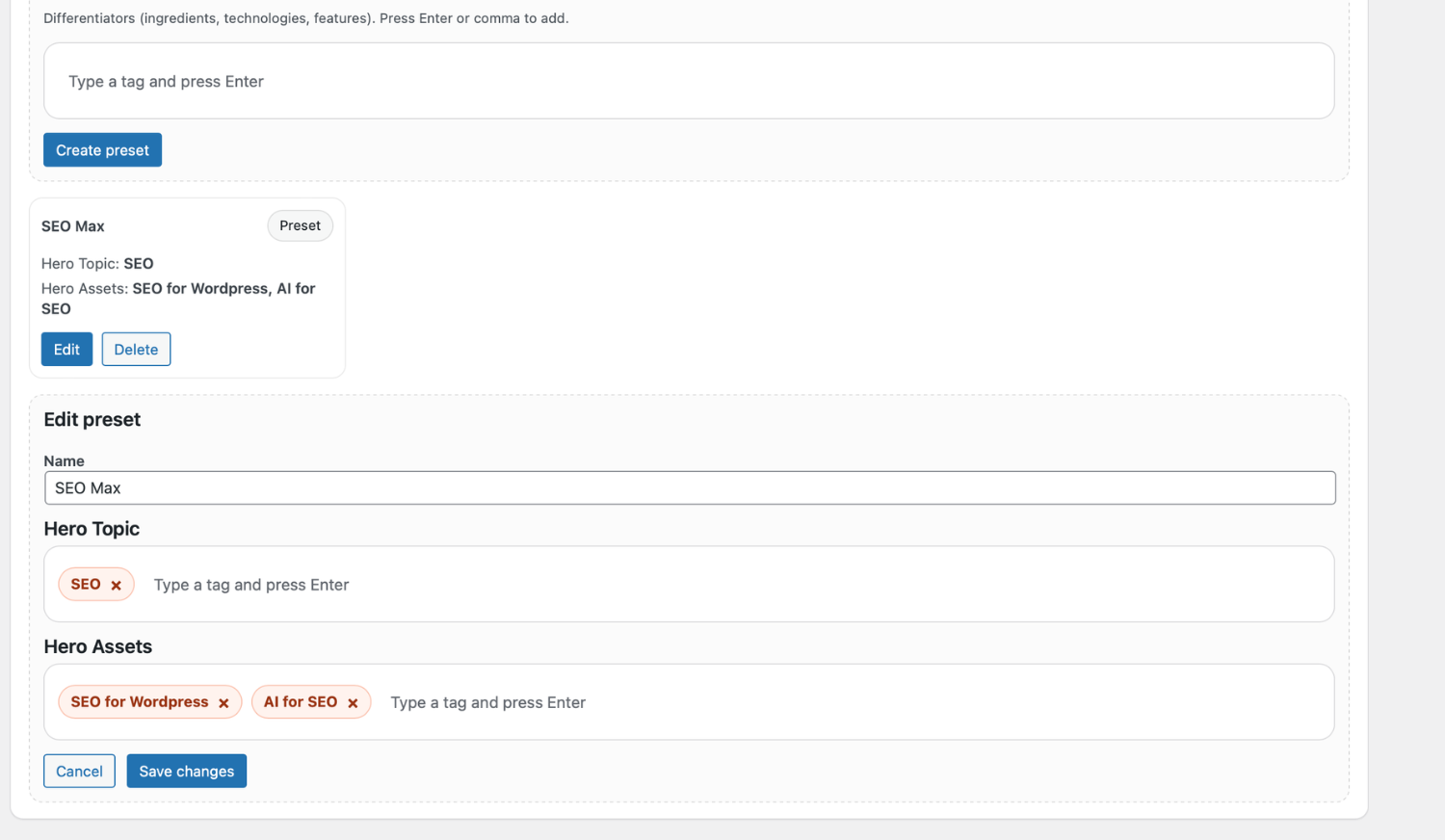
Task: Dismiss the AI for SEO chip via its close icon
Action: click(353, 701)
